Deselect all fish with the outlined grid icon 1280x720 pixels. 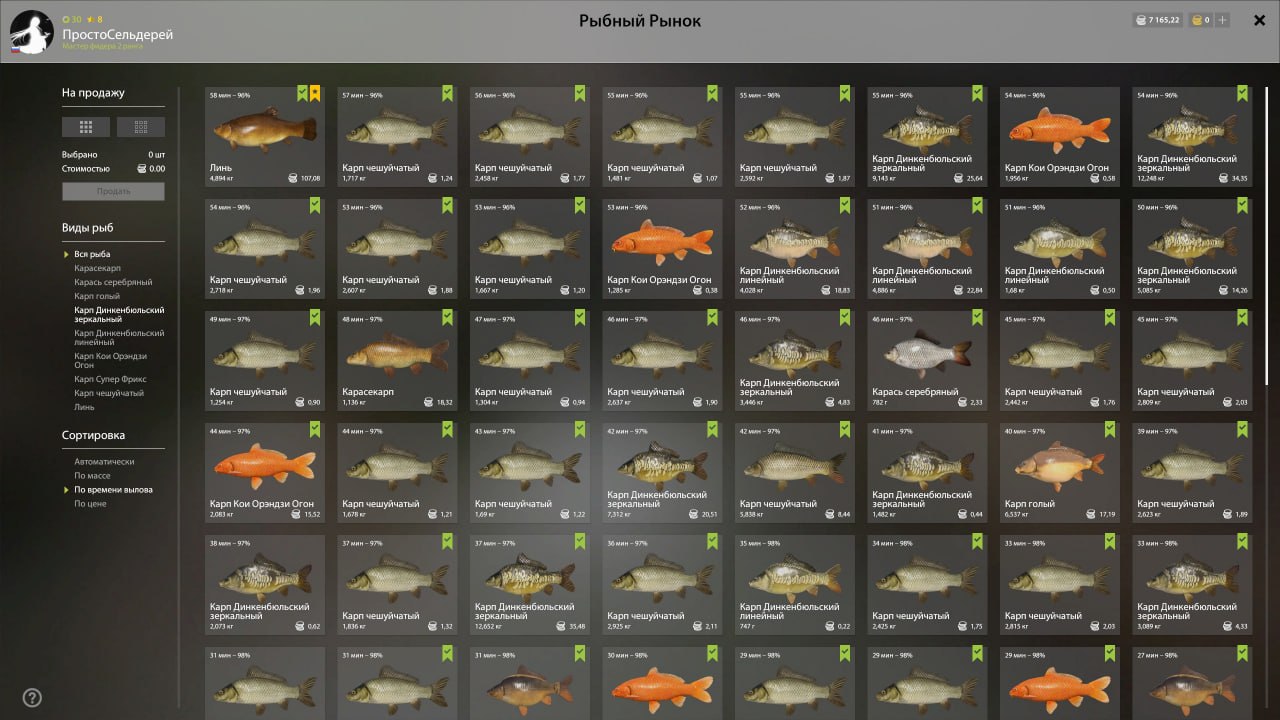point(141,127)
